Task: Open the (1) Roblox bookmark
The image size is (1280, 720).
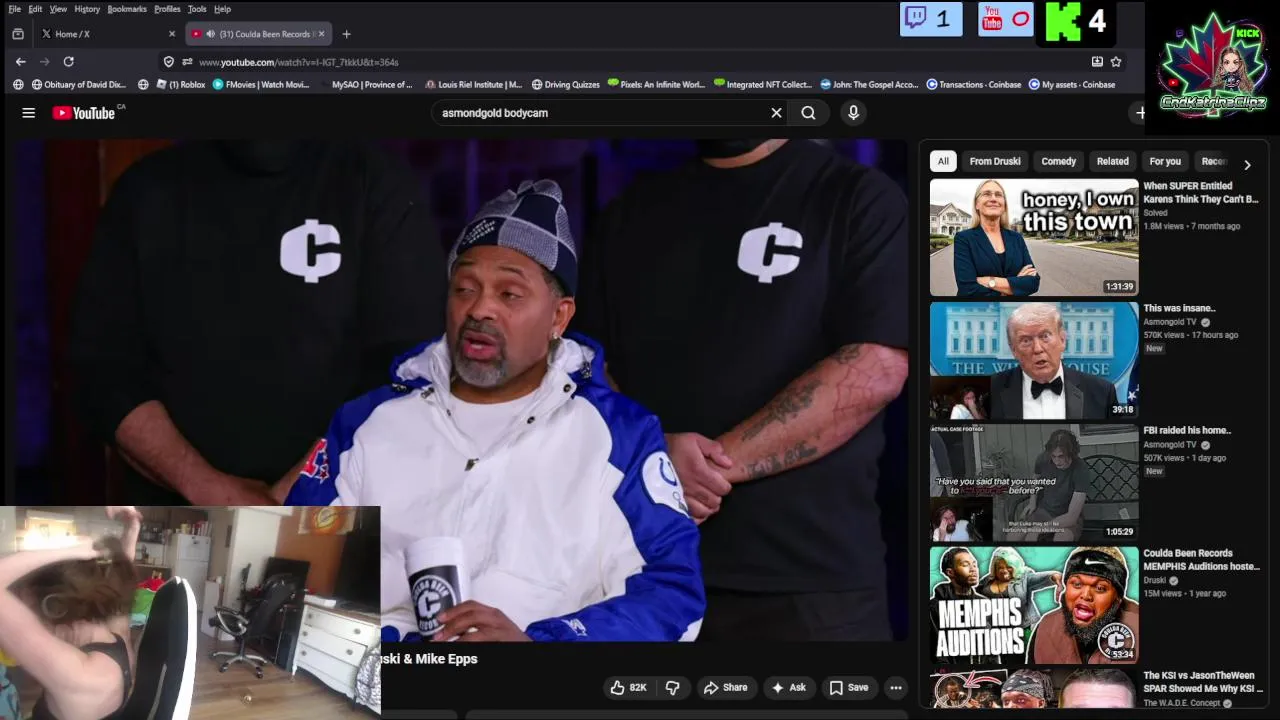Action: click(180, 85)
